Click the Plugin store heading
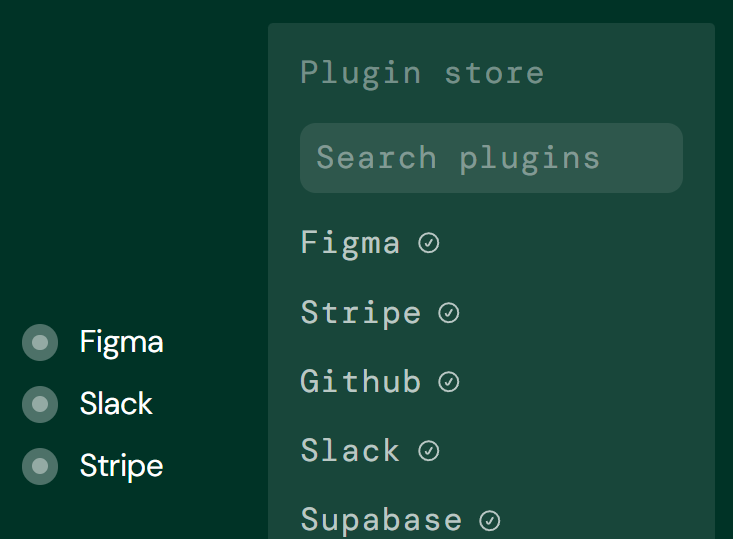 [x=422, y=73]
